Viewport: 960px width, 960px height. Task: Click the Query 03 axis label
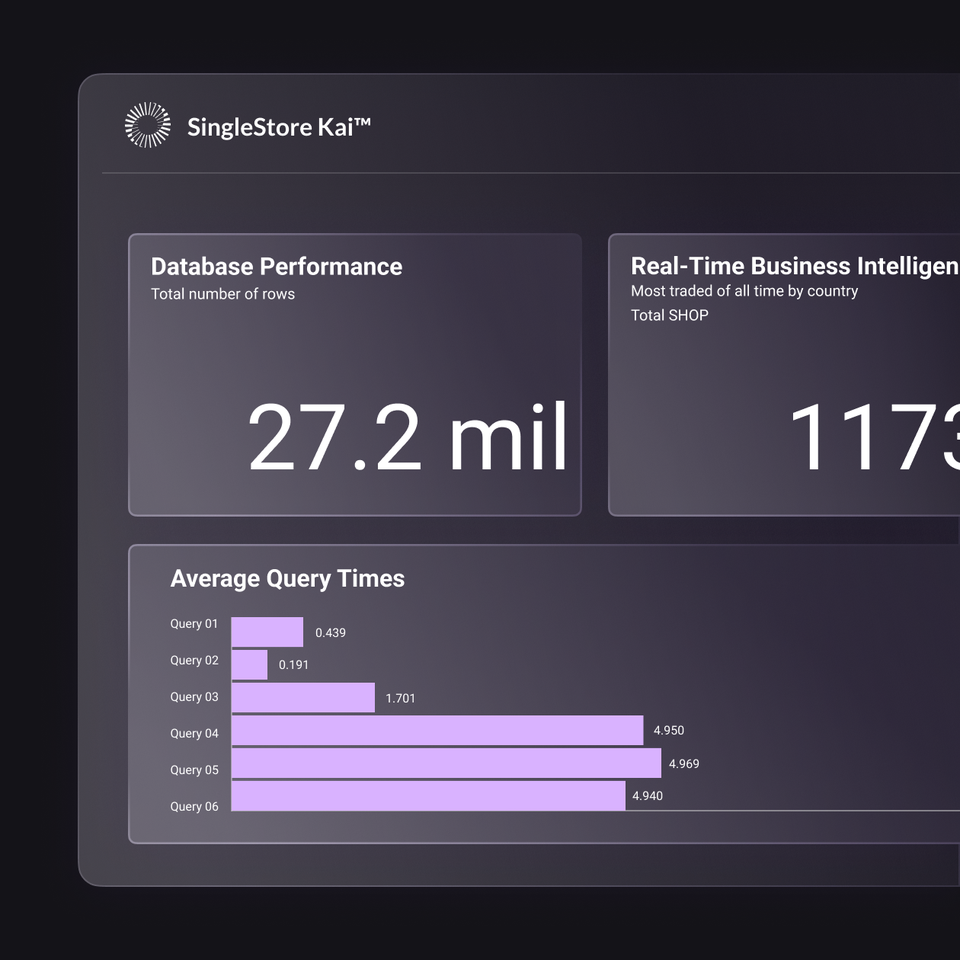(194, 696)
